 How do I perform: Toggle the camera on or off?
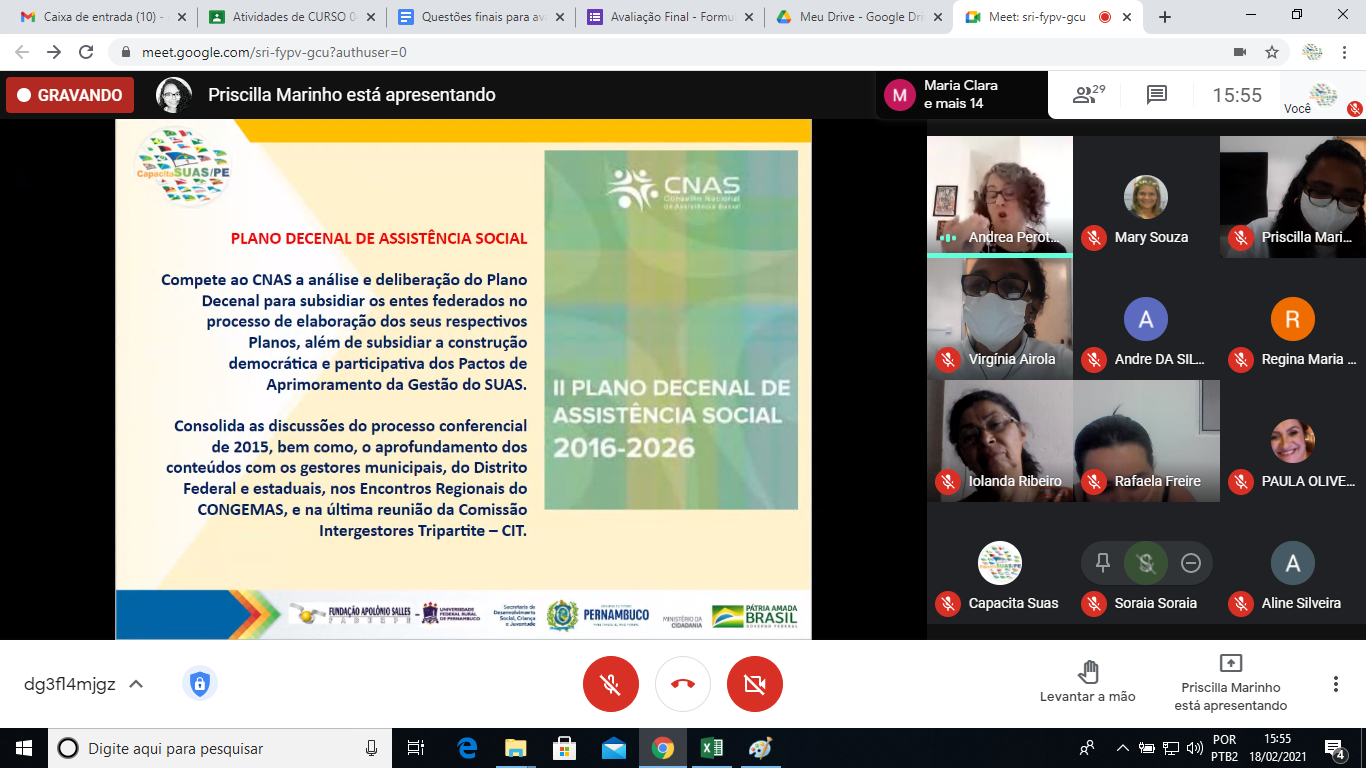pos(755,684)
